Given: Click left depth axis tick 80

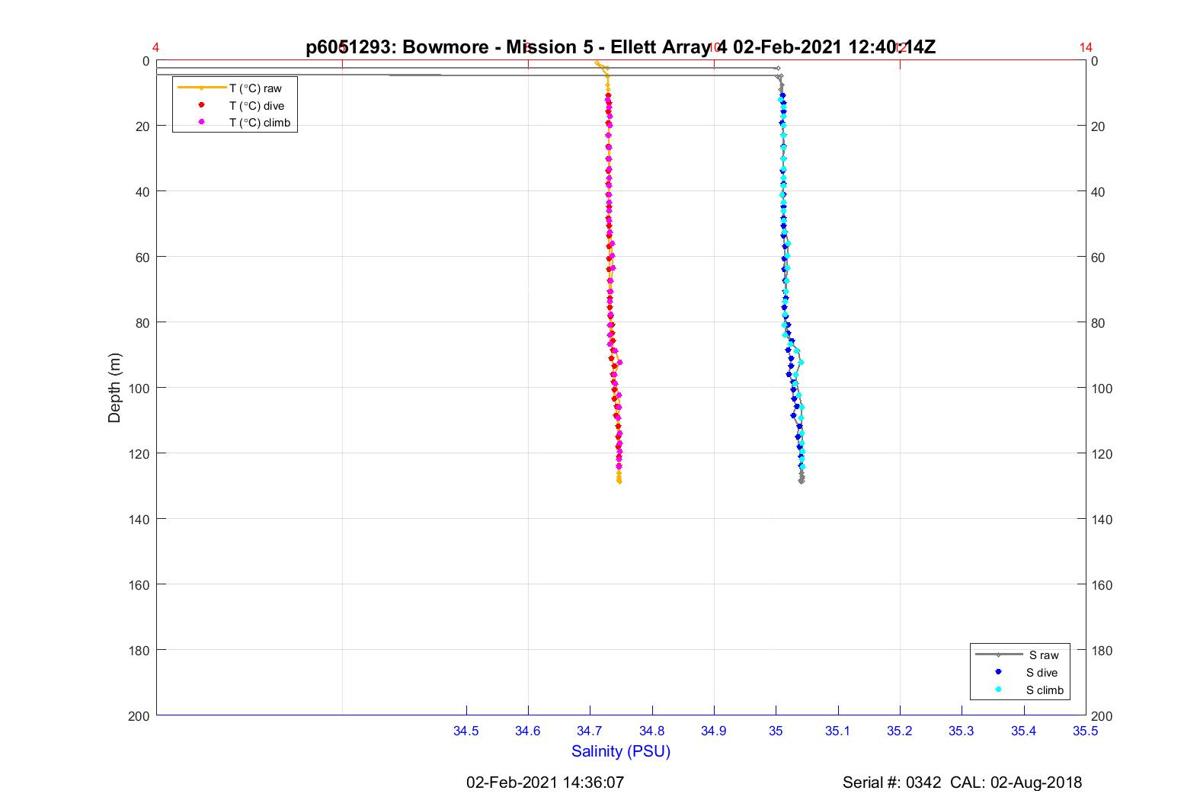Looking at the screenshot, I should [x=143, y=323].
